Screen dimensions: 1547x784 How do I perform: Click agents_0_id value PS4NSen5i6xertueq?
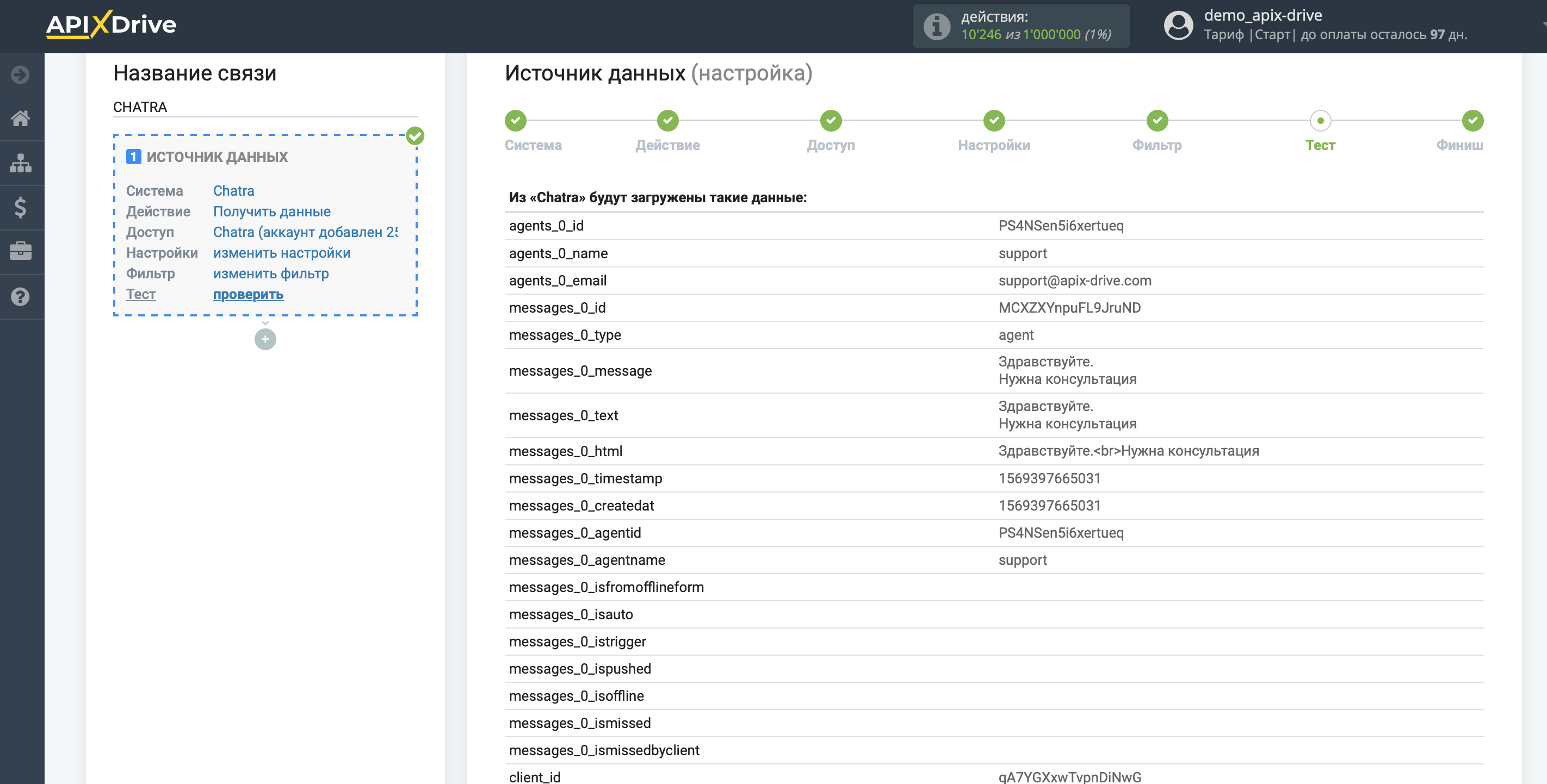[x=1061, y=226]
